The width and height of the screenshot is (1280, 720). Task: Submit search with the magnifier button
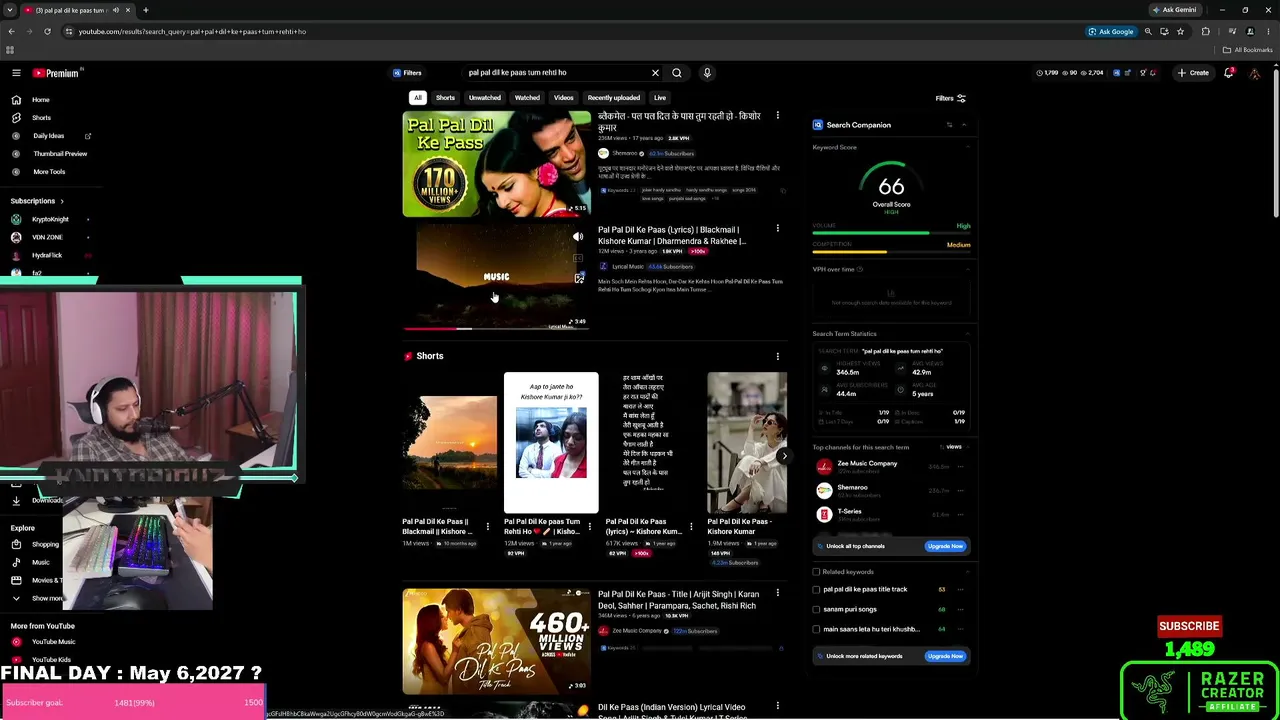pos(677,73)
